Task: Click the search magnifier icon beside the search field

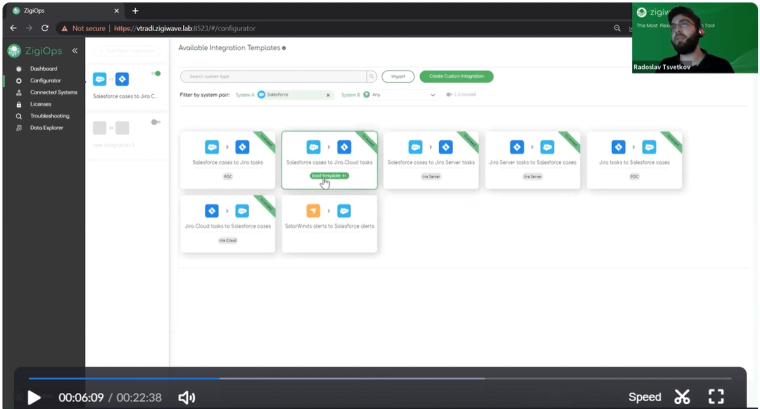Action: tap(371, 77)
